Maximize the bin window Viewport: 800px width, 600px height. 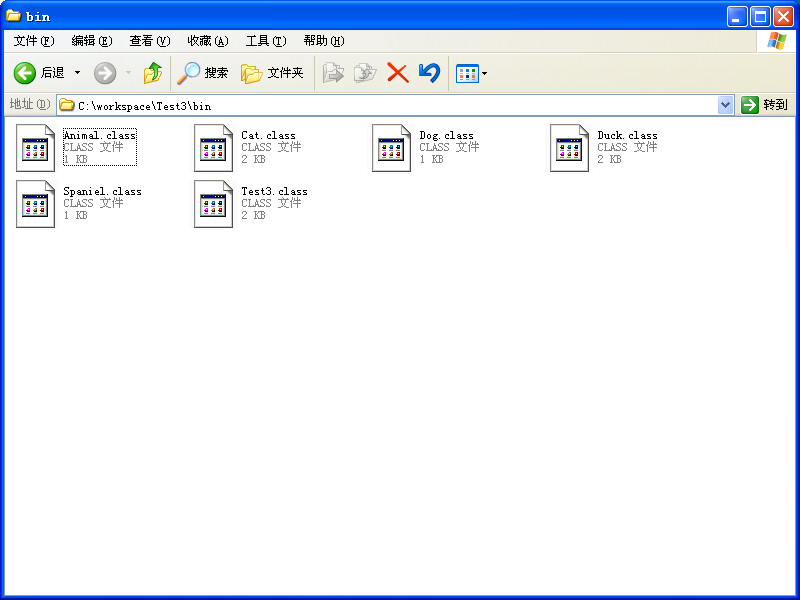(x=760, y=17)
